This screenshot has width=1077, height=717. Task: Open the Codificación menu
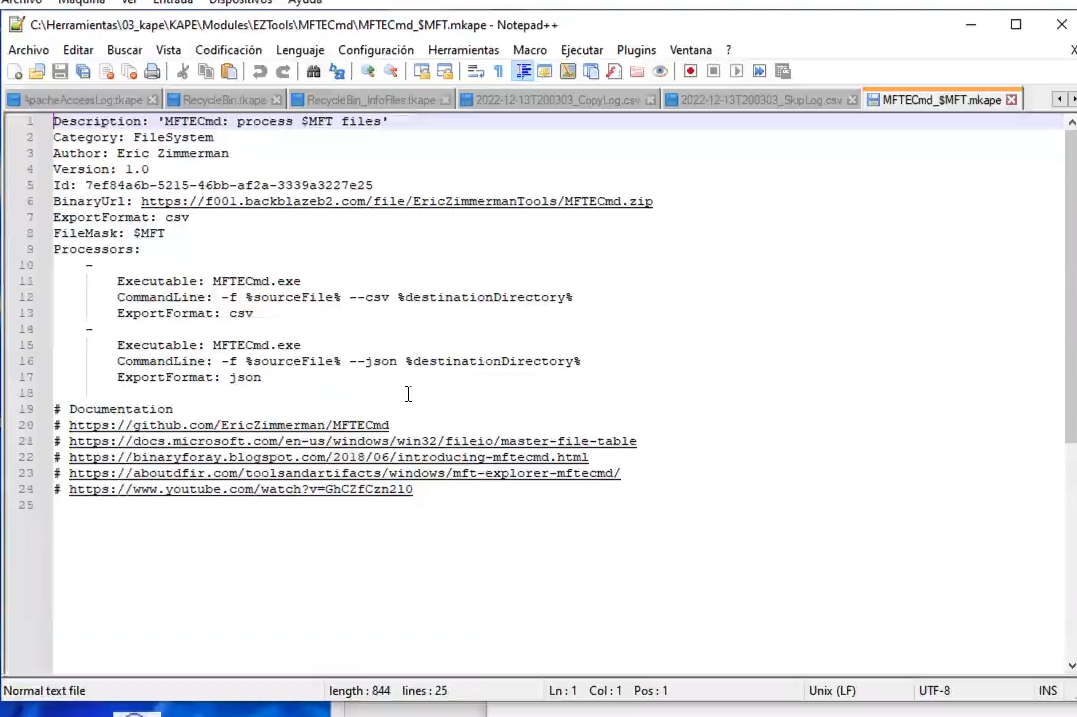229,49
